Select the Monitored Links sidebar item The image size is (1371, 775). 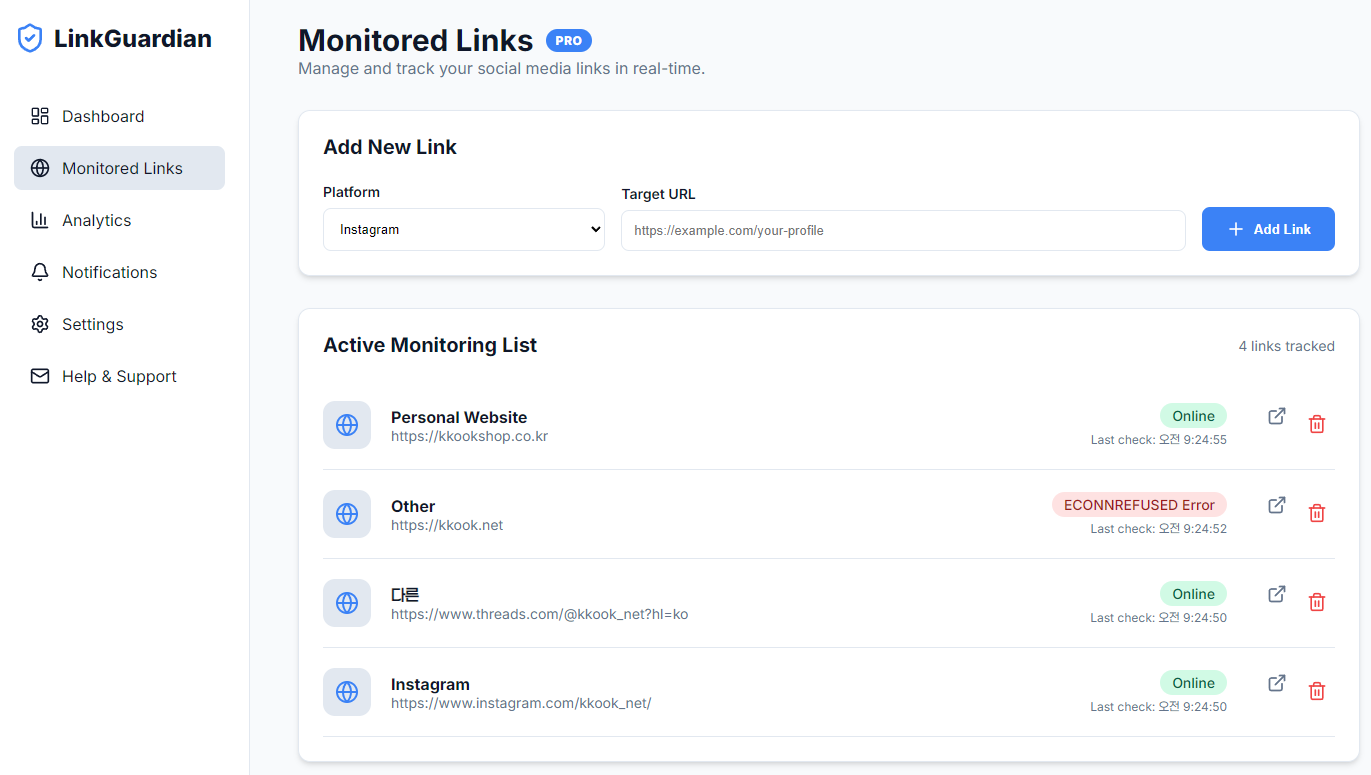click(x=119, y=168)
